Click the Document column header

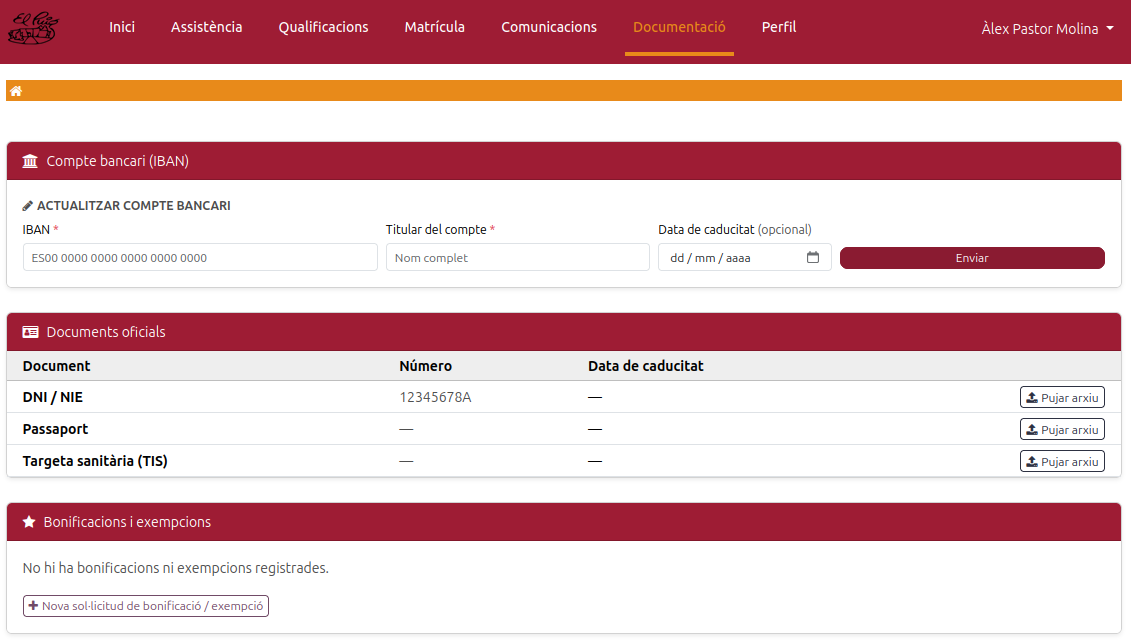56,366
